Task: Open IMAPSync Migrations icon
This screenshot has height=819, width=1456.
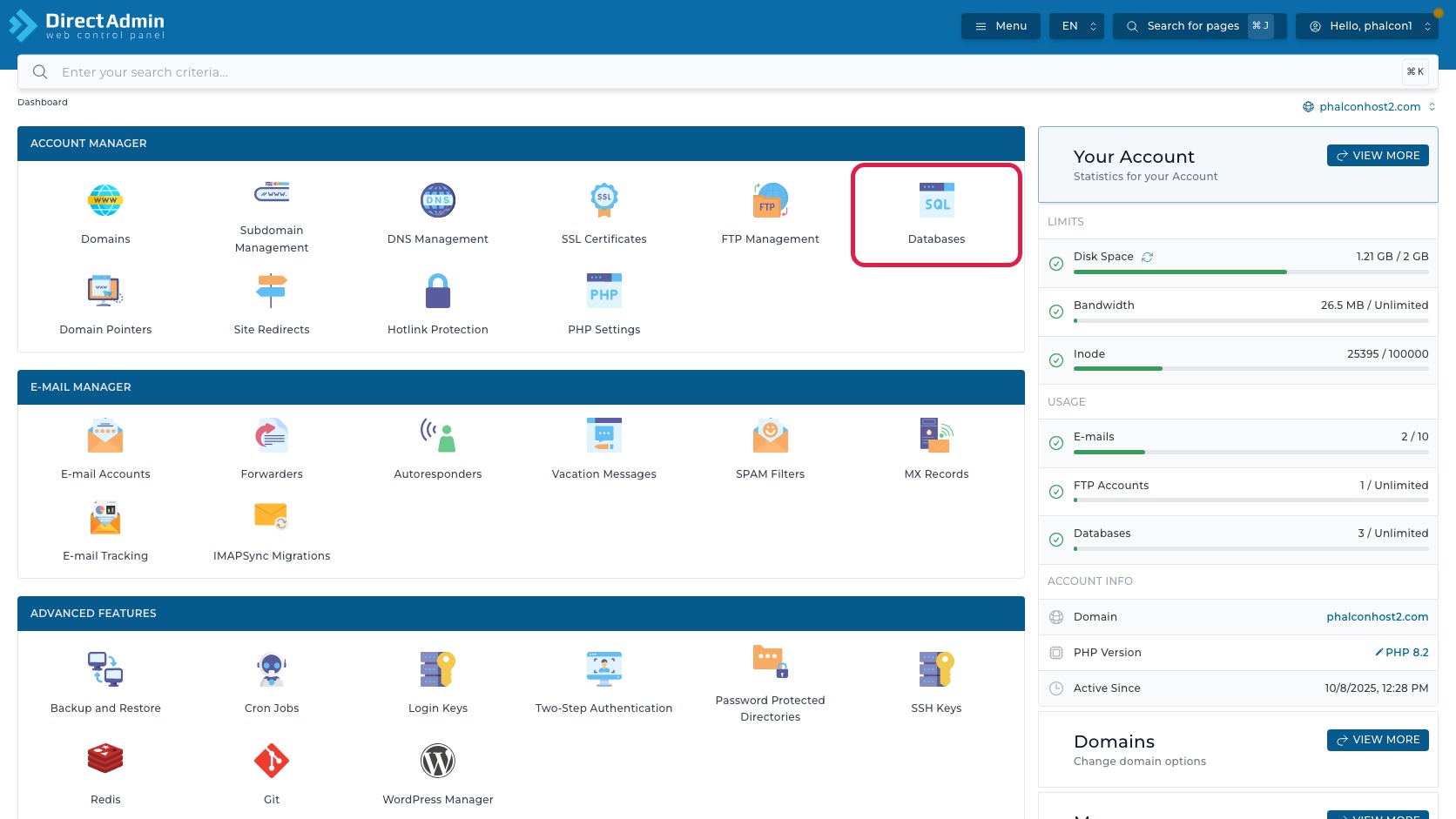Action: click(x=272, y=516)
